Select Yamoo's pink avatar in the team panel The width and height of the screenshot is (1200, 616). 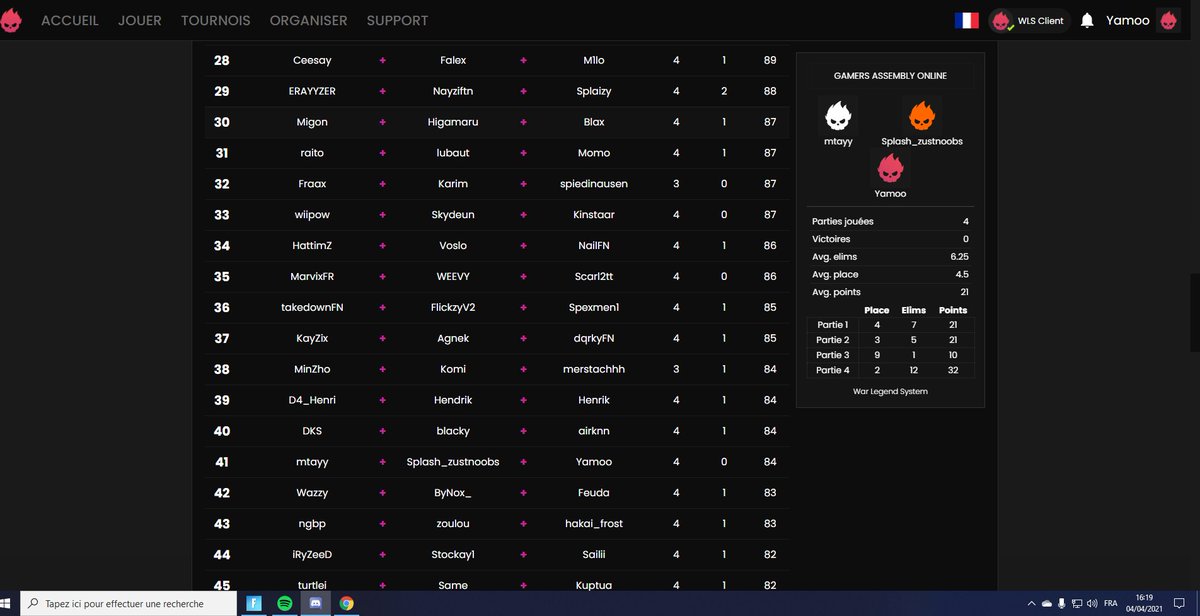890,167
